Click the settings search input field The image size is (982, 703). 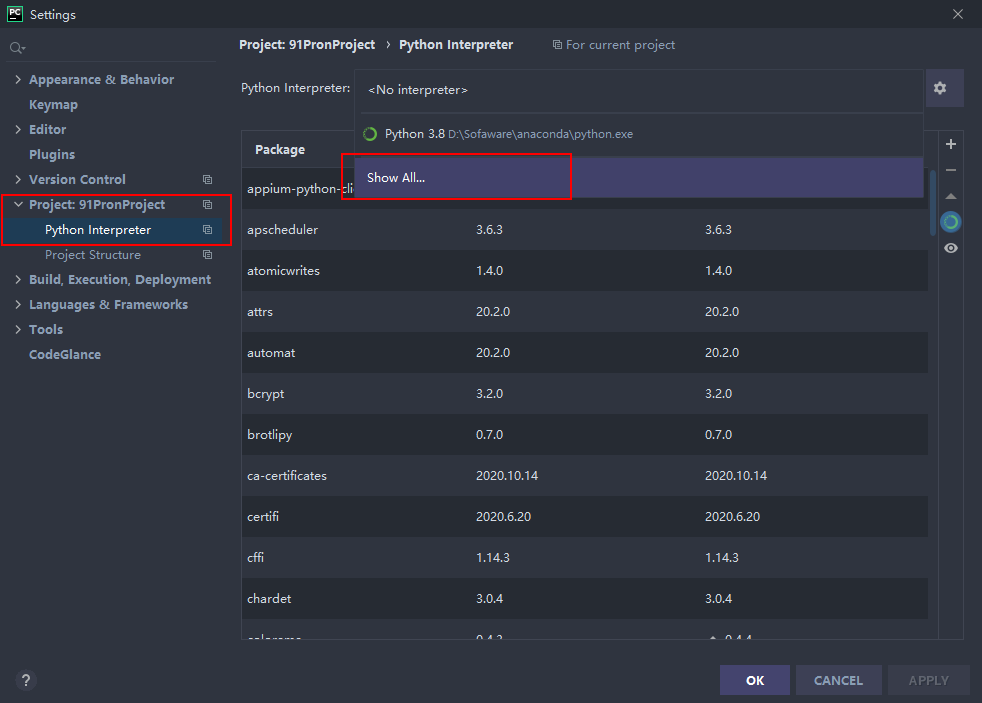[x=112, y=48]
